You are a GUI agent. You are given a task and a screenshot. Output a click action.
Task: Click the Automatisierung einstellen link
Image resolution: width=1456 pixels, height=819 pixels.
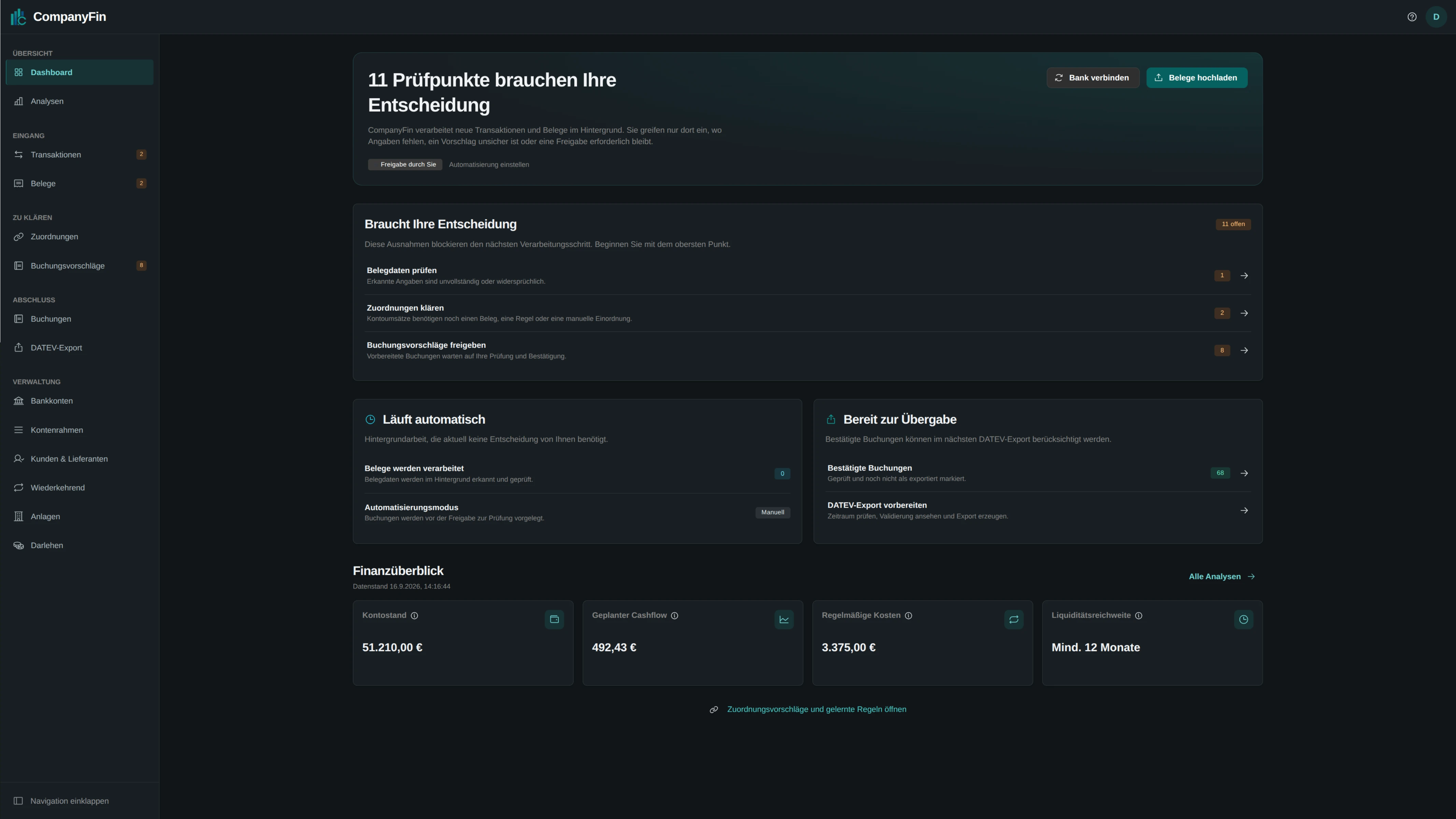click(x=489, y=165)
